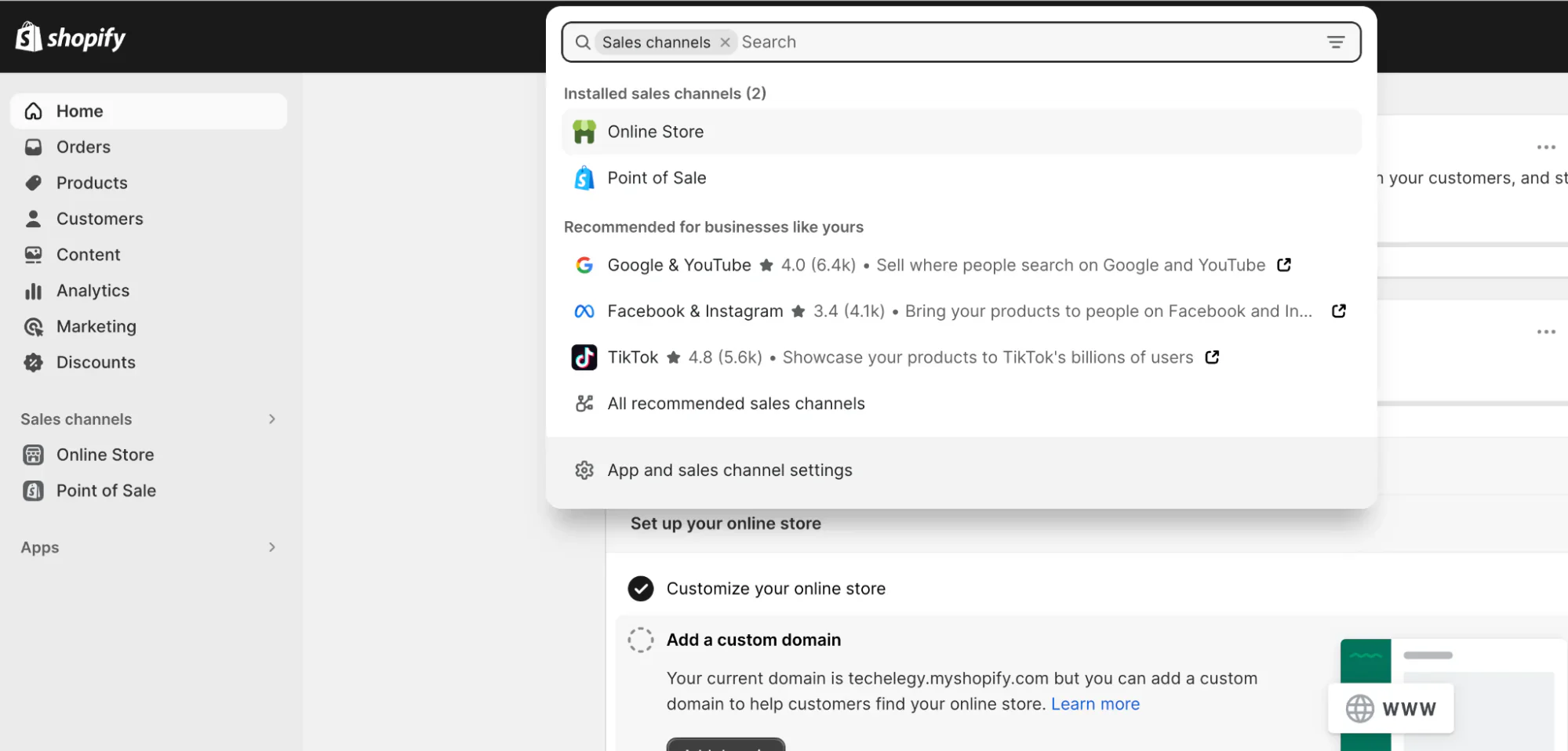The image size is (1568, 751).
Task: Click the Analytics bar chart icon
Action: tap(33, 290)
